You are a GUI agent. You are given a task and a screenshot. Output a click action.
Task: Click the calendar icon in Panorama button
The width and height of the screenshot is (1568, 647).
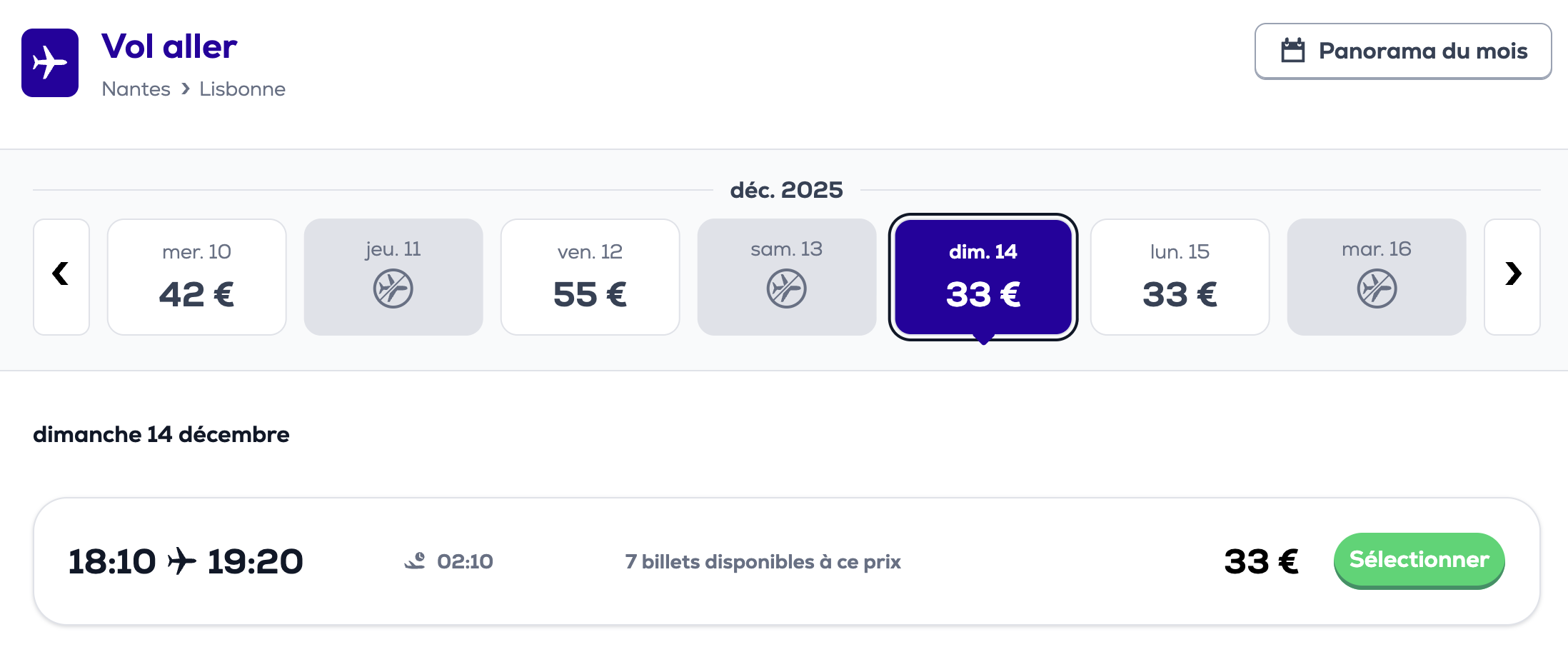pyautogui.click(x=1292, y=51)
